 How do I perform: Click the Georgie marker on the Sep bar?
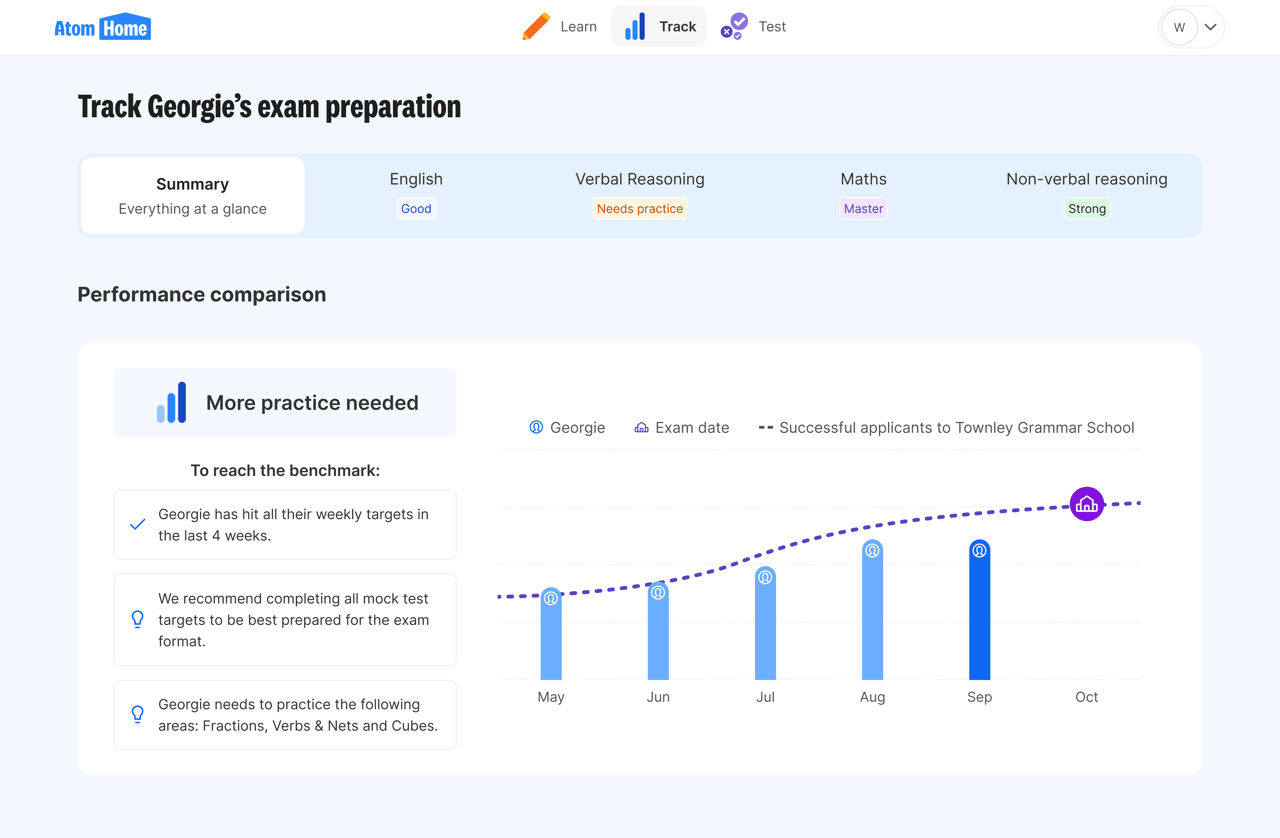tap(979, 551)
